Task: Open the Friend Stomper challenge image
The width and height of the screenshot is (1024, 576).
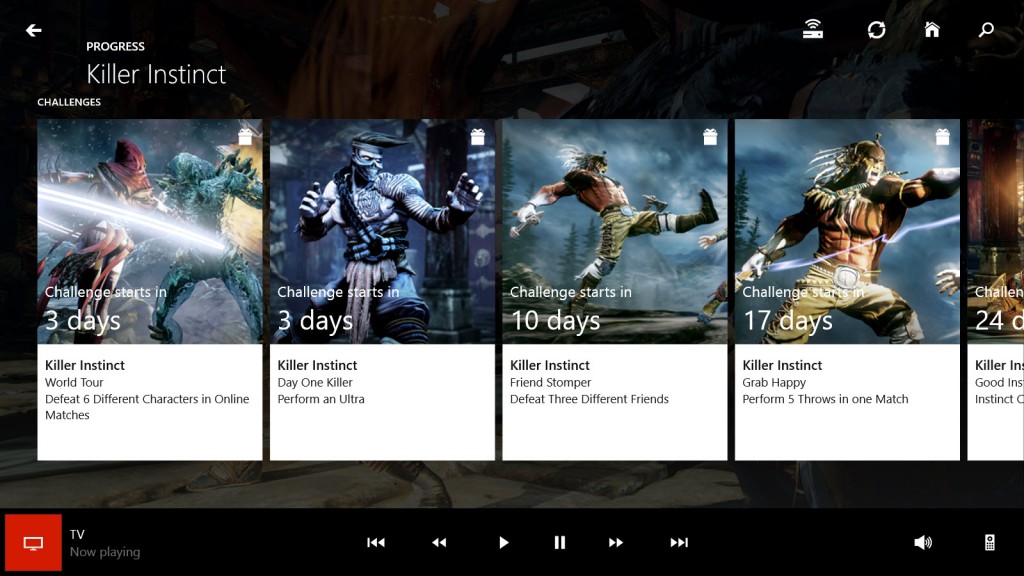Action: tap(615, 231)
